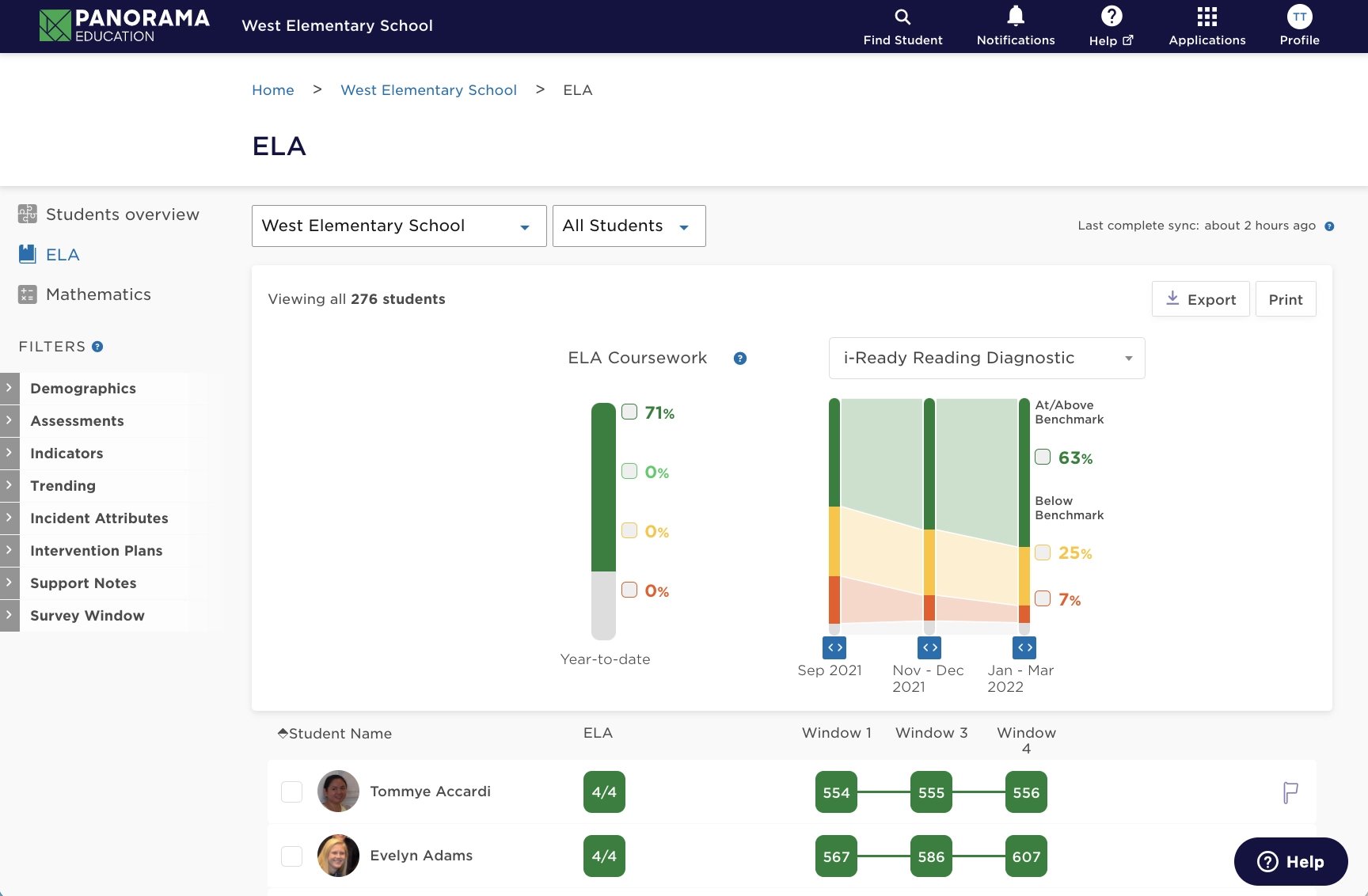Click Students overview puzzle icon
This screenshot has height=896, width=1368.
click(x=28, y=214)
